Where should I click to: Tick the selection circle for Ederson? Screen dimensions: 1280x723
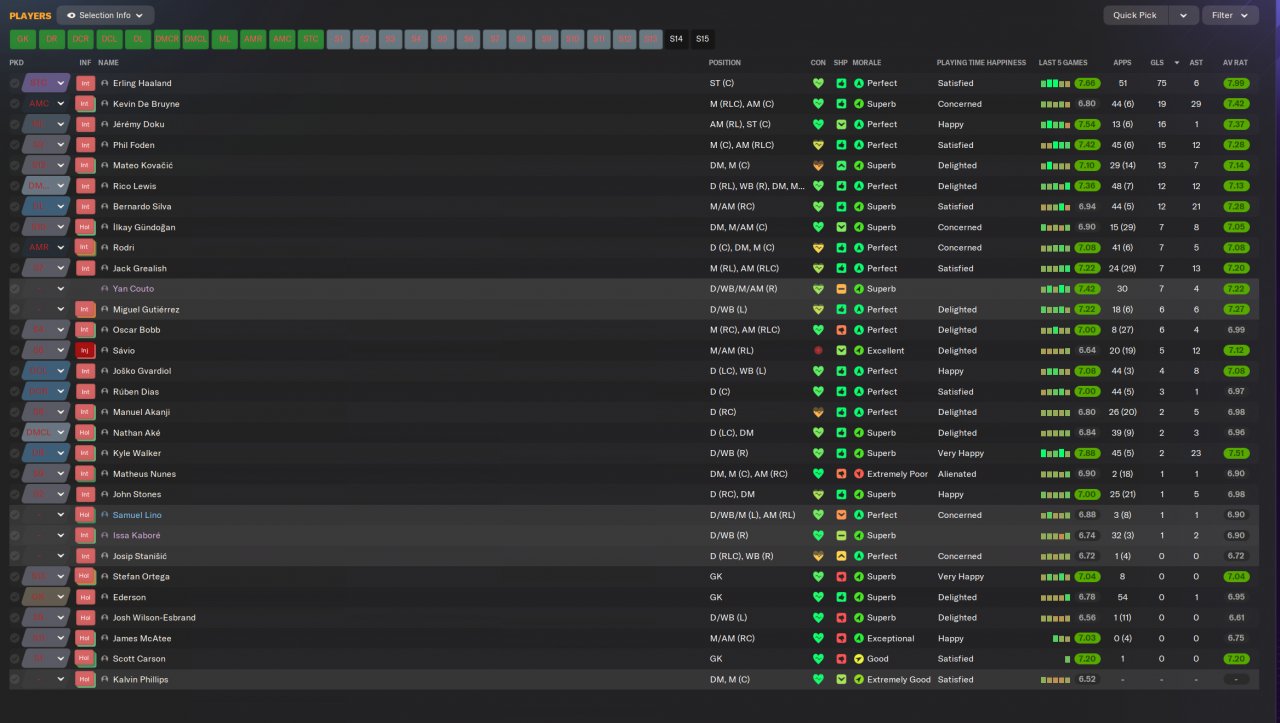coord(14,597)
